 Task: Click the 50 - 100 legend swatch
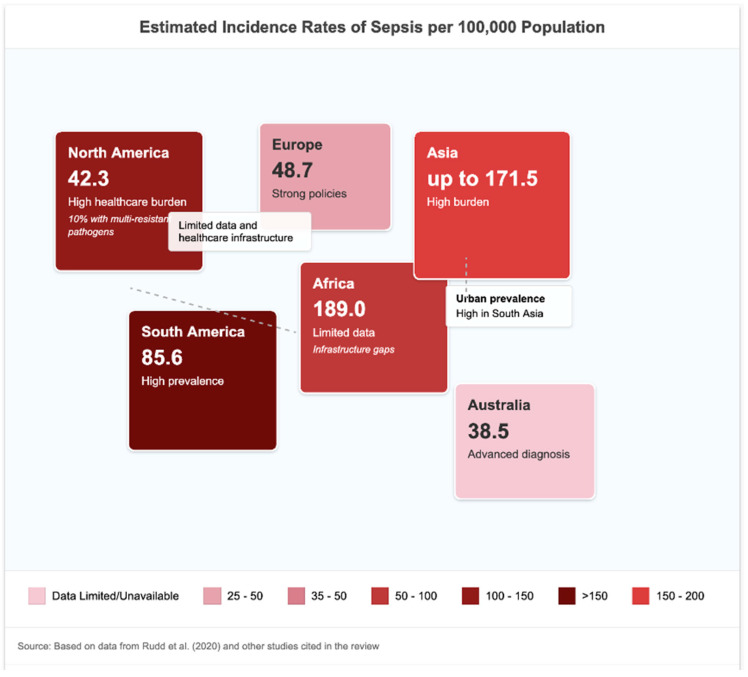click(380, 596)
